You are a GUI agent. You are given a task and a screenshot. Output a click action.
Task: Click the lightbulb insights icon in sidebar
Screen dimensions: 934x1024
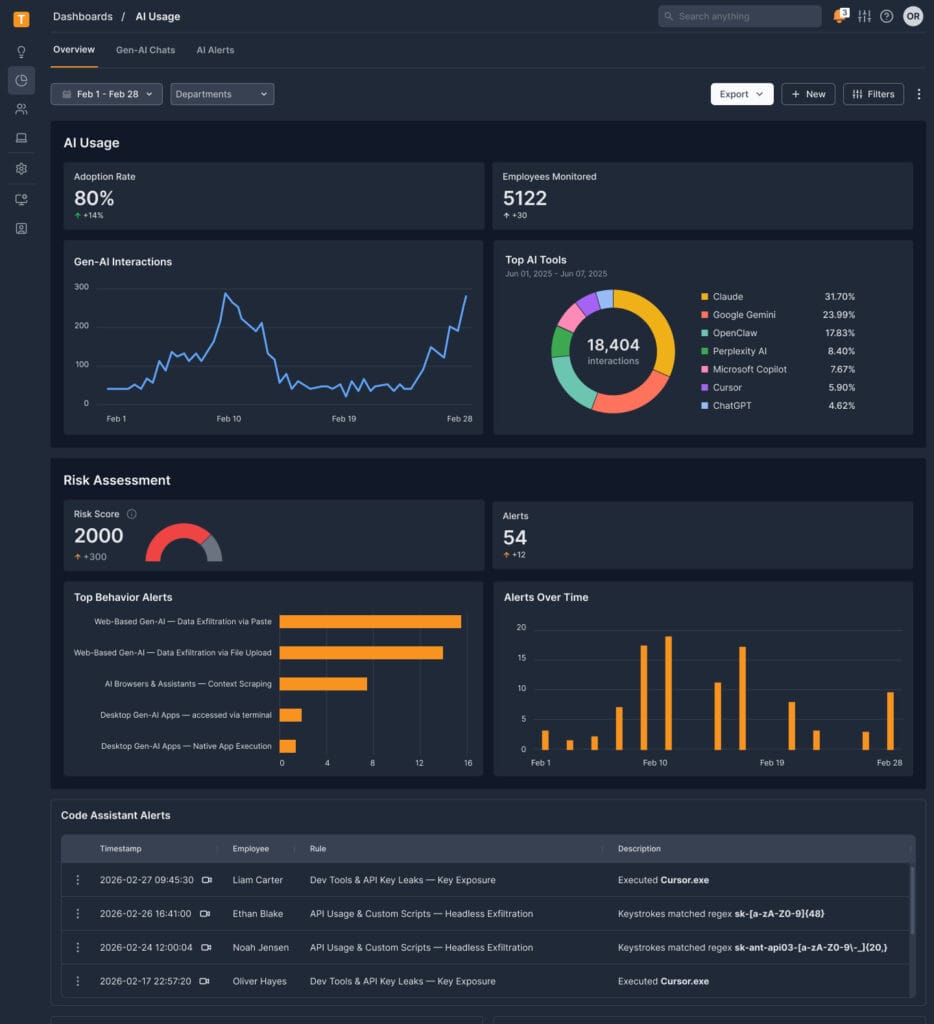point(21,52)
